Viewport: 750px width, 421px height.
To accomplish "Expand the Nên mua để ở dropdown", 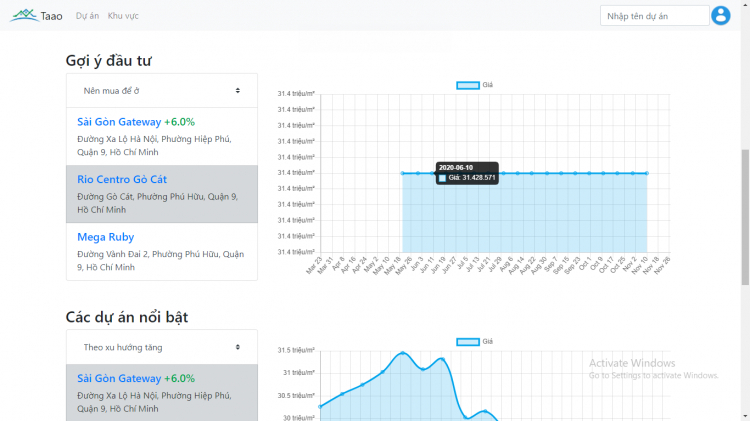I will tap(162, 91).
